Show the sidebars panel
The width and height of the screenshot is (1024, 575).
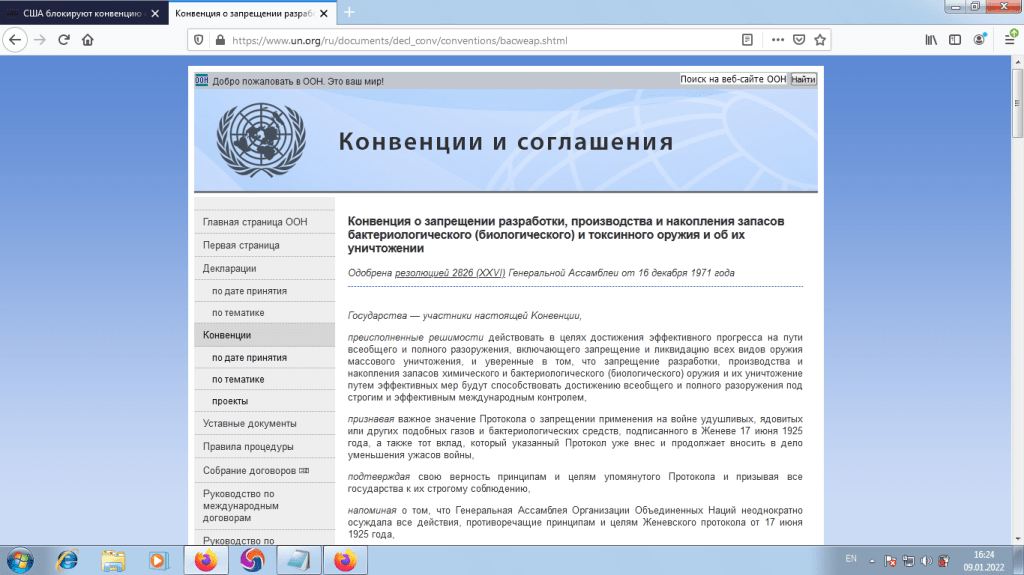tap(955, 40)
